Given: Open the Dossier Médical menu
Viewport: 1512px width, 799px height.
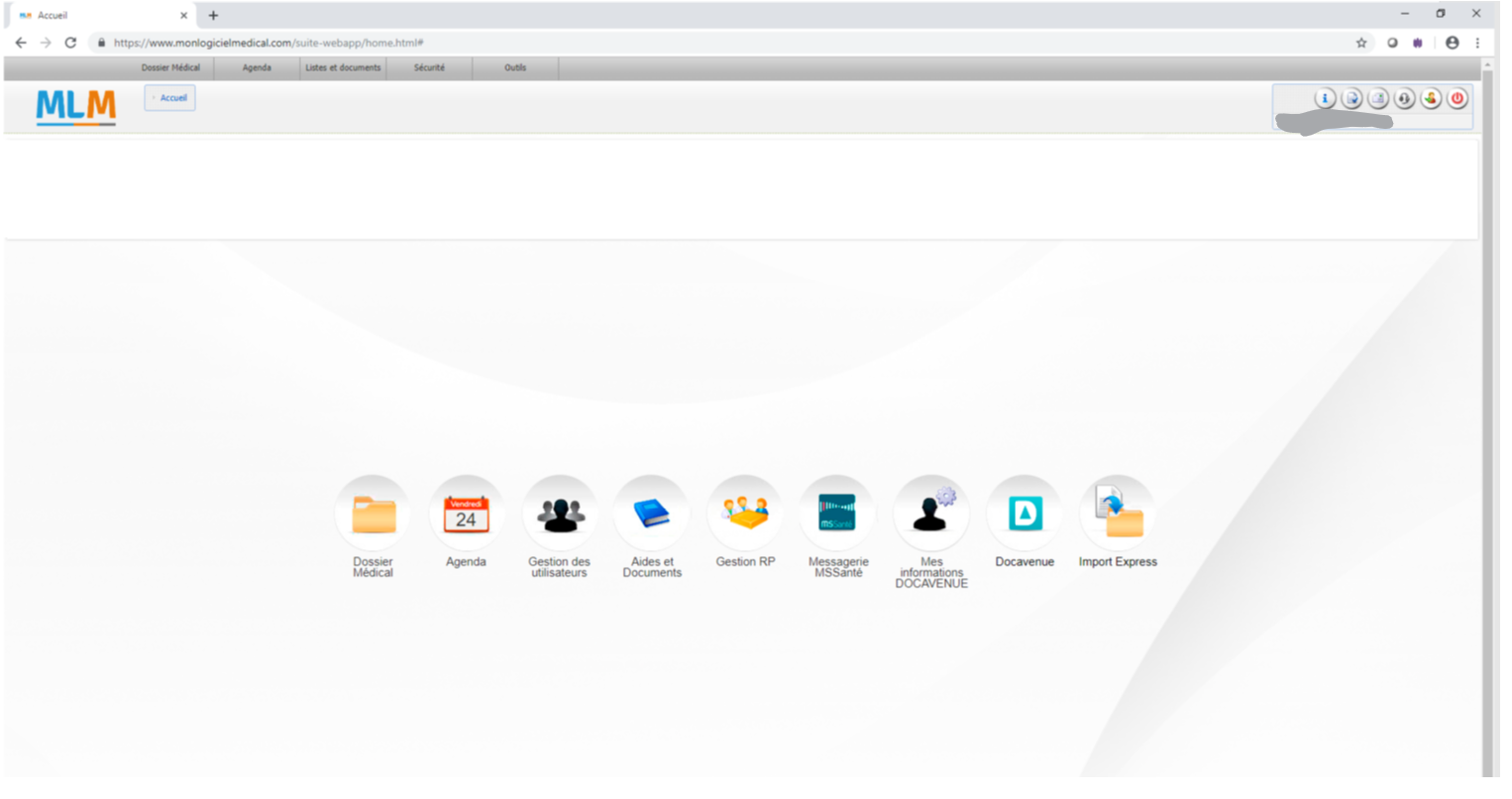Looking at the screenshot, I should [x=170, y=67].
